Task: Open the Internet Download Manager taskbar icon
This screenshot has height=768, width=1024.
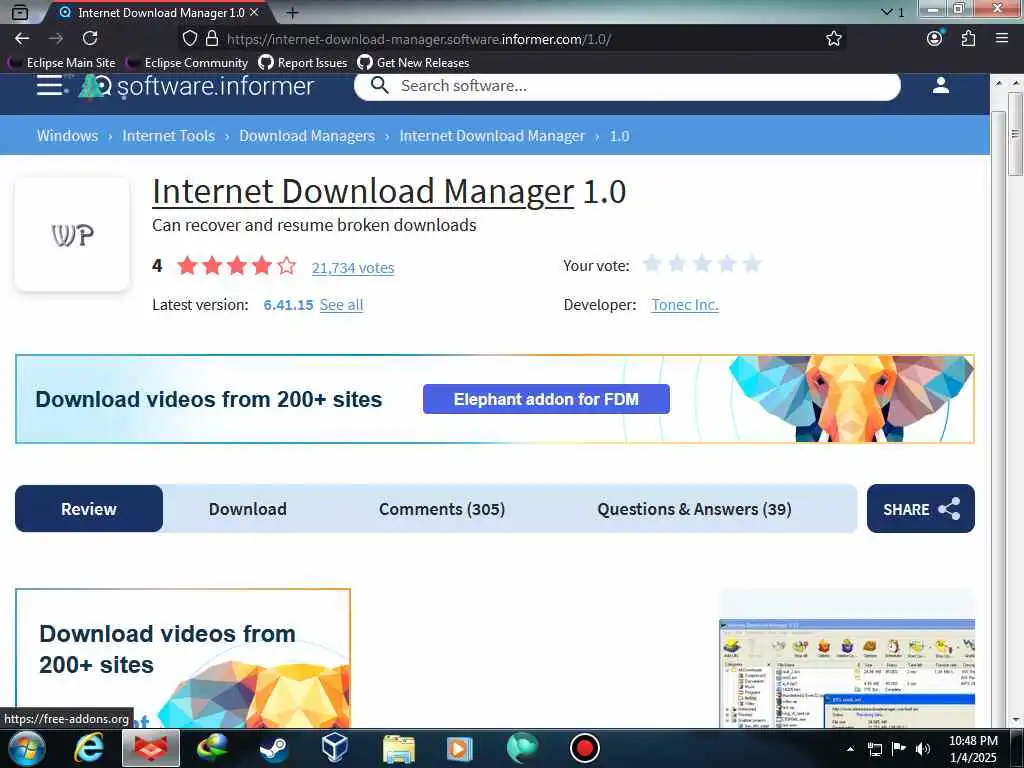Action: [x=213, y=748]
